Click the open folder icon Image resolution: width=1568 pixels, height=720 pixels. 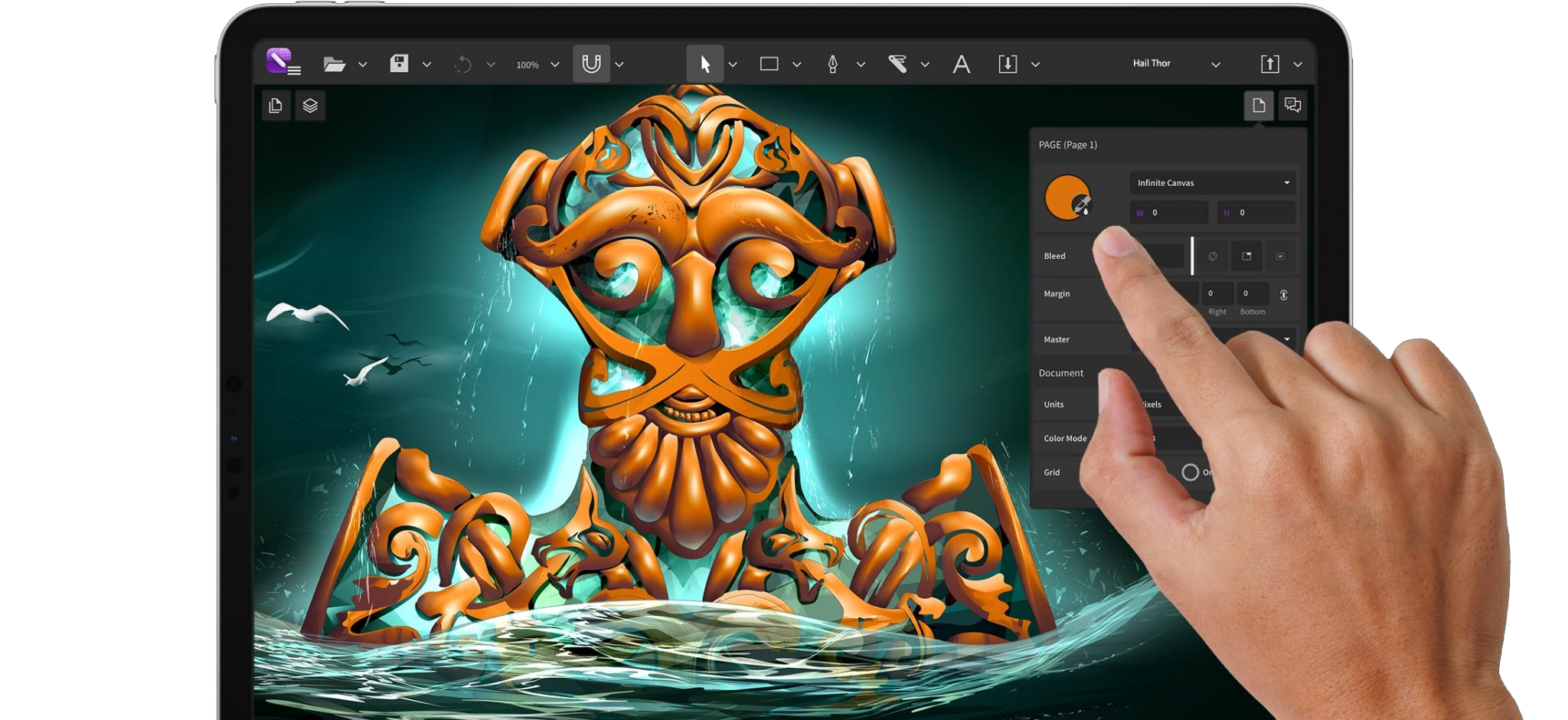point(334,64)
